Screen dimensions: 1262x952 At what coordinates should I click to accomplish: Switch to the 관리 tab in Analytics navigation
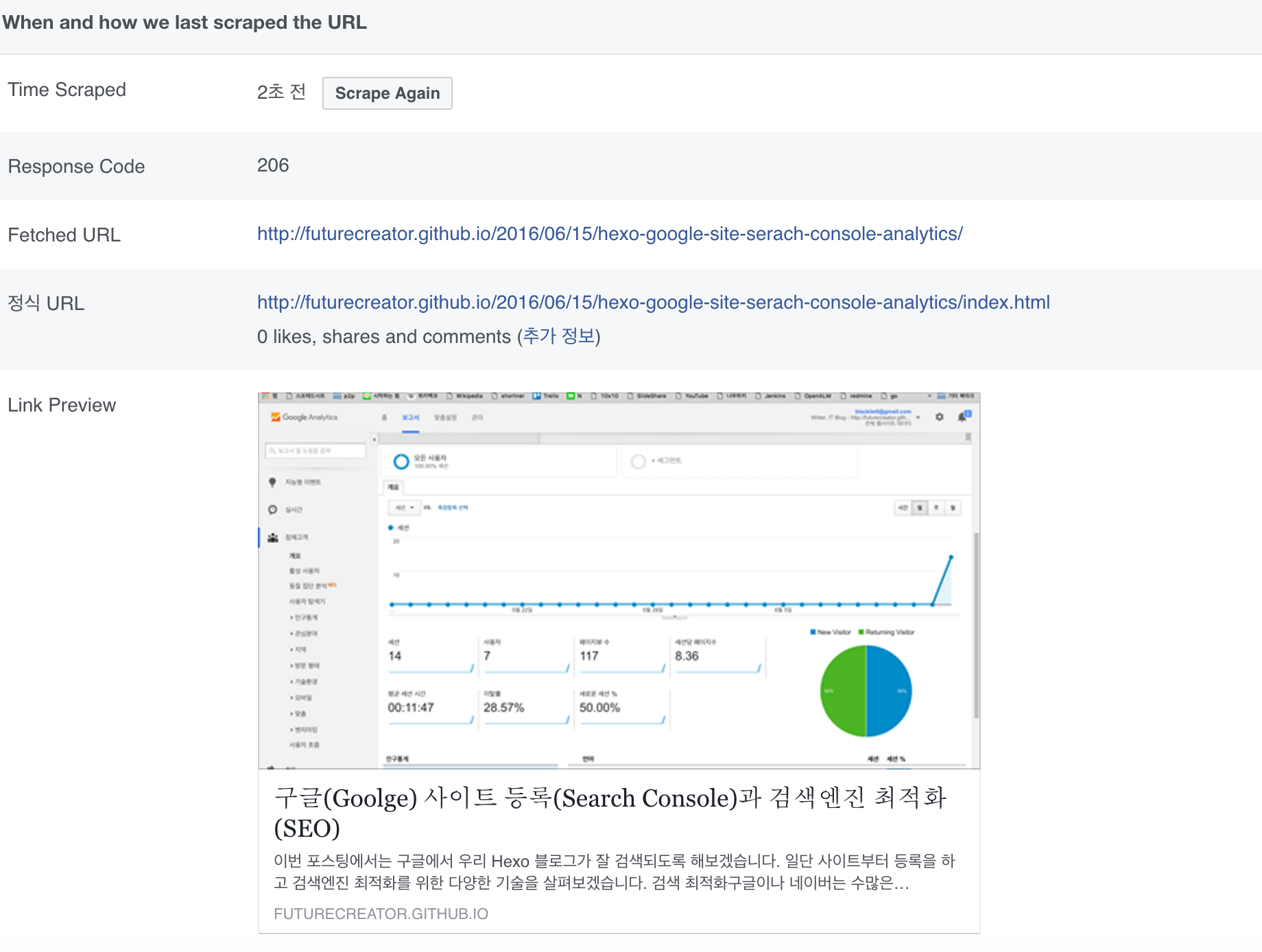pos(479,416)
